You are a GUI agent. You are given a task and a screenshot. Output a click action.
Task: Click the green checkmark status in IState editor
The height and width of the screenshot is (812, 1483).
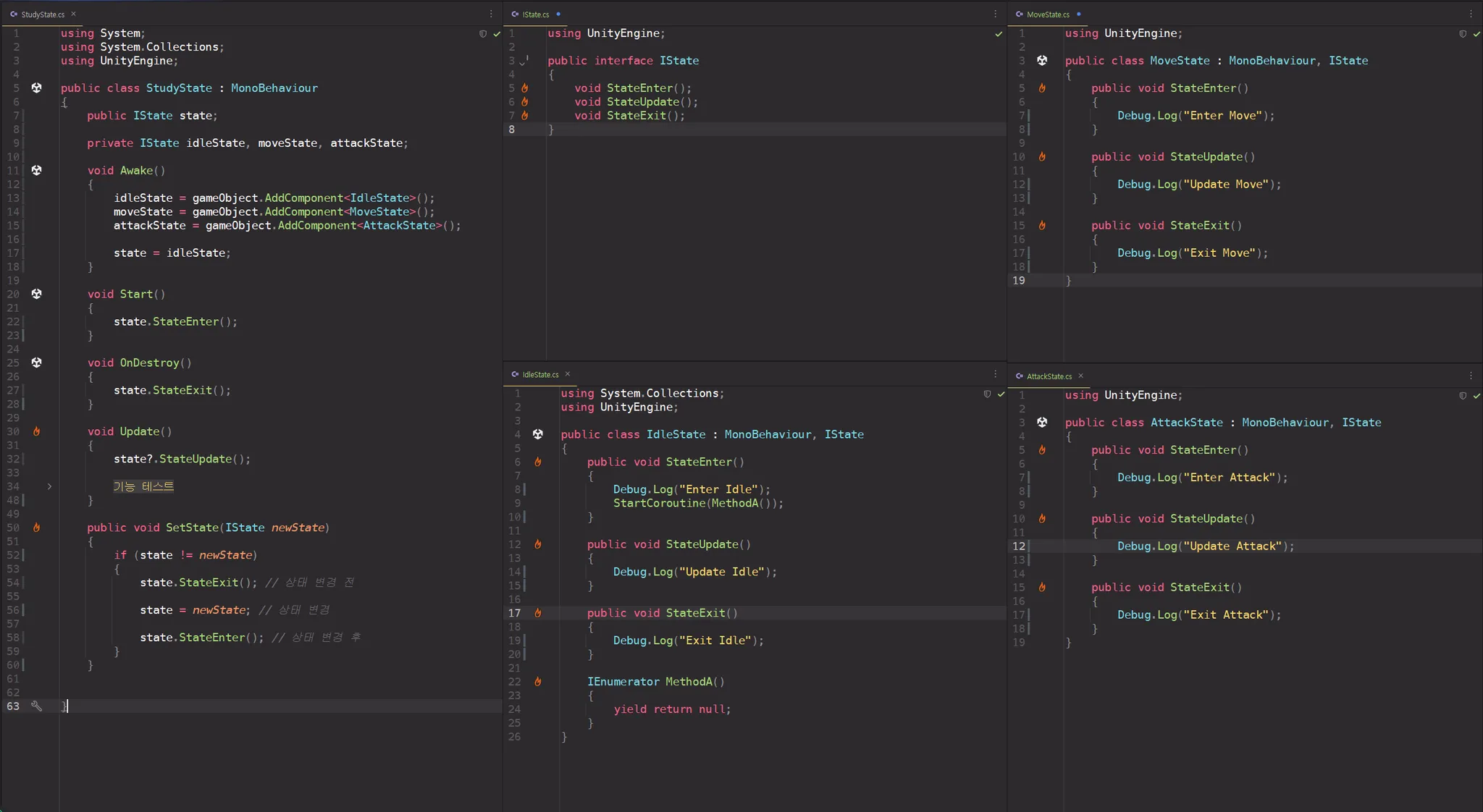[x=999, y=33]
